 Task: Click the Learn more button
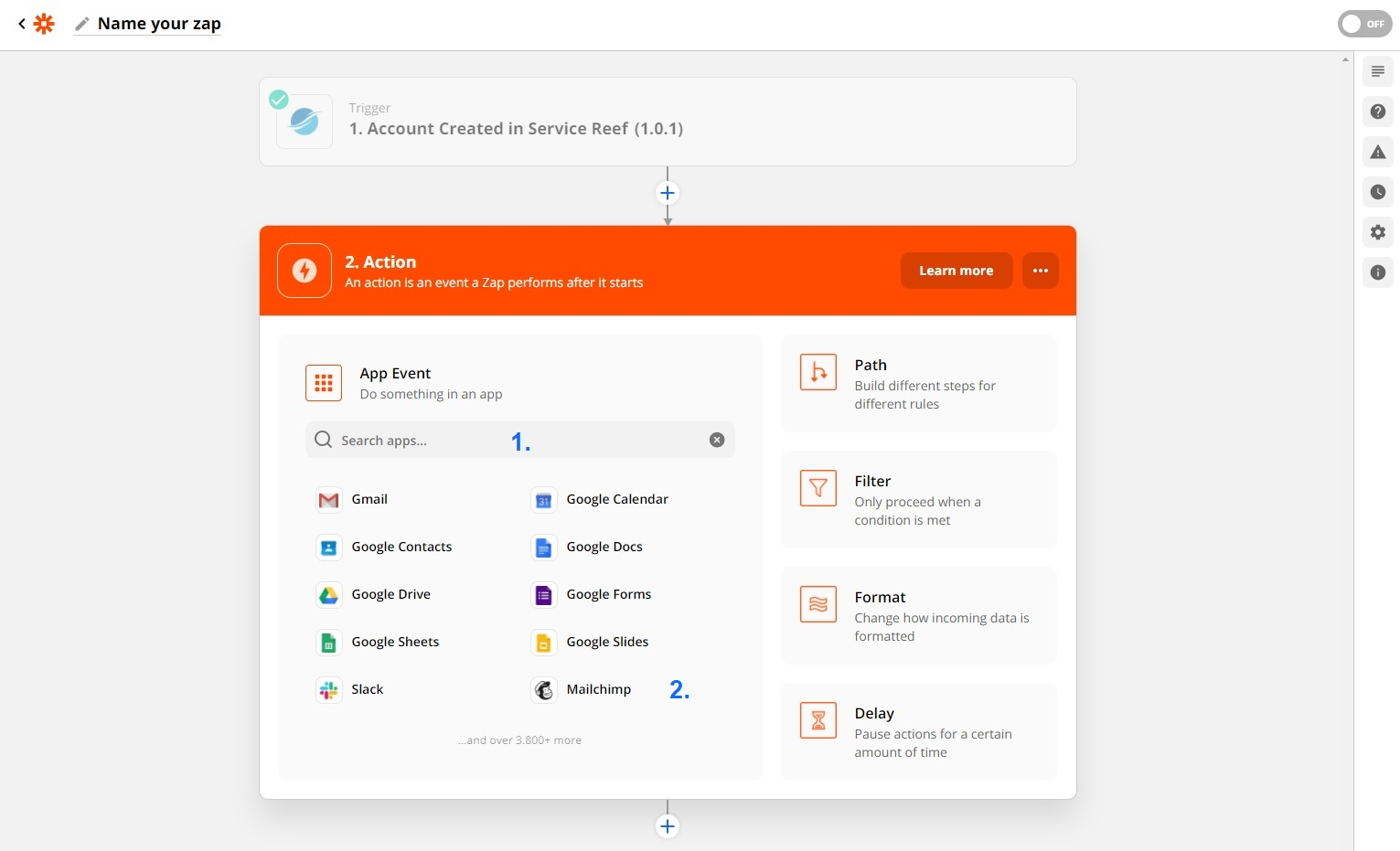(956, 271)
